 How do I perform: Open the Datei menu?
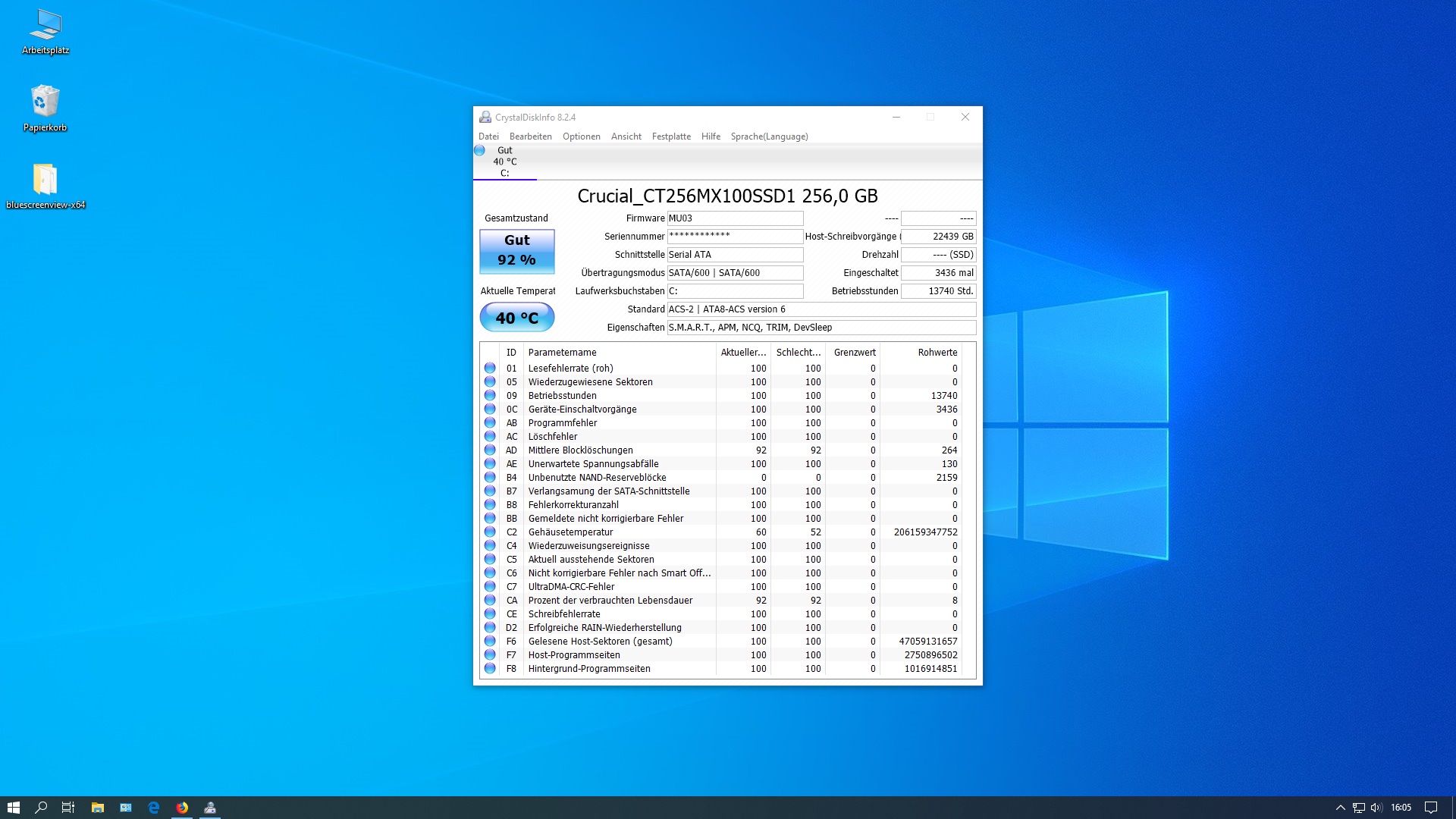coord(488,136)
